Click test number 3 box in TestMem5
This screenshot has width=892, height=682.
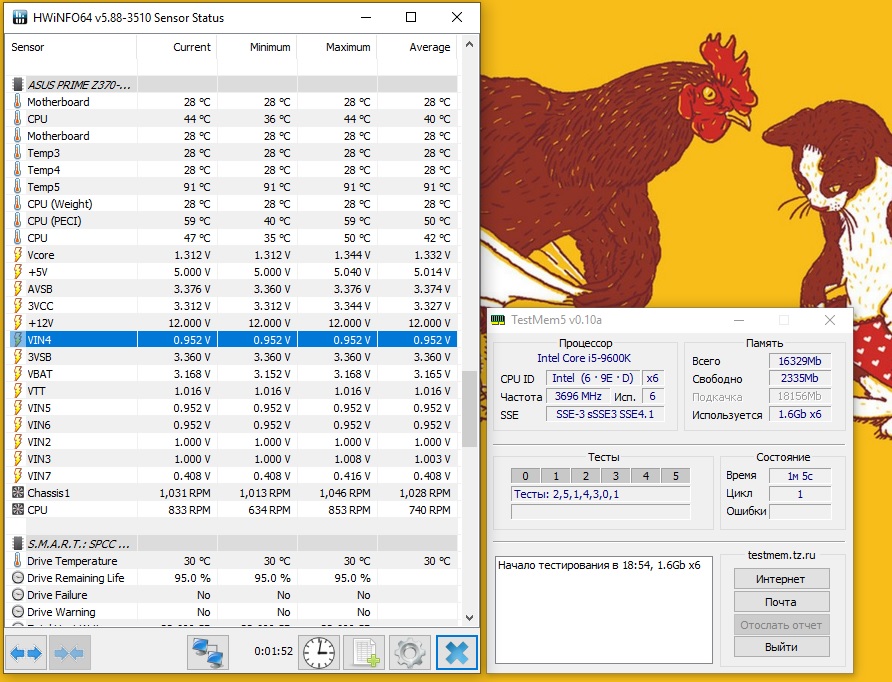click(x=616, y=476)
